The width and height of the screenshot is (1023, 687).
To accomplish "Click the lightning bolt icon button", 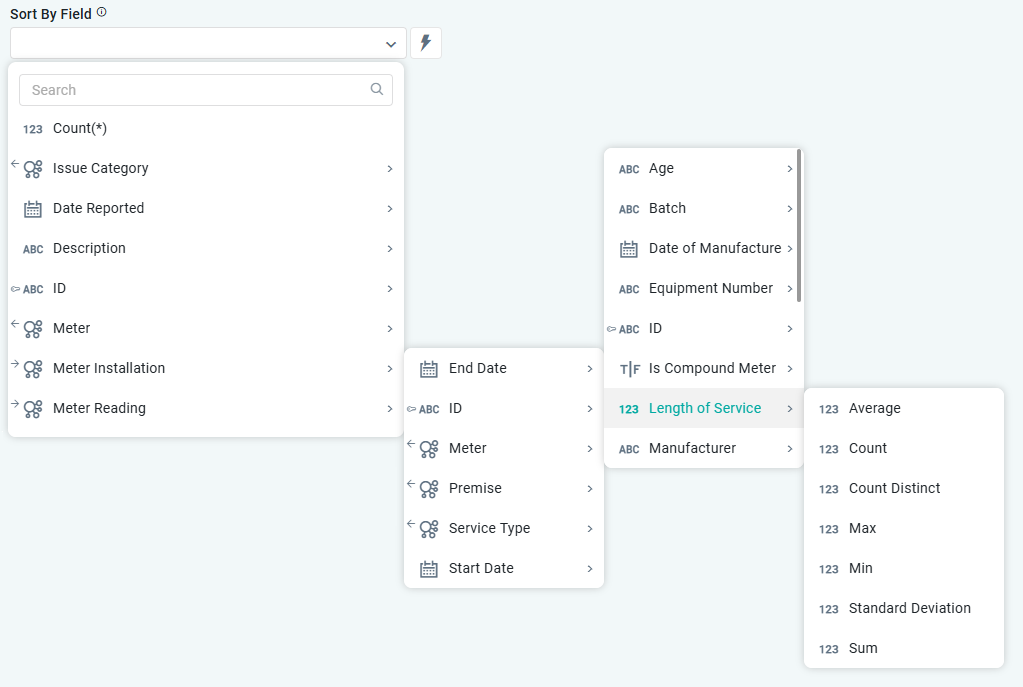I will click(425, 43).
